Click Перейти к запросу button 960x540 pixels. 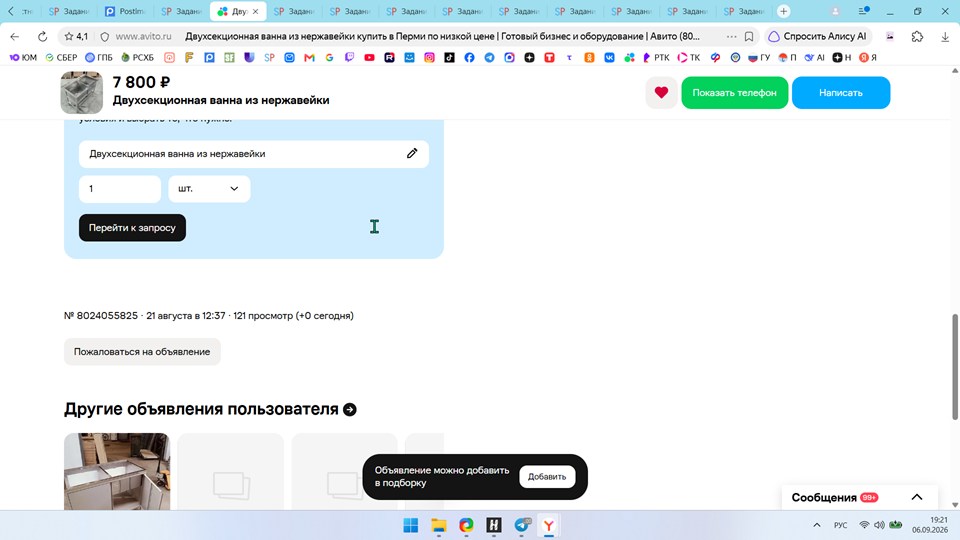click(132, 228)
